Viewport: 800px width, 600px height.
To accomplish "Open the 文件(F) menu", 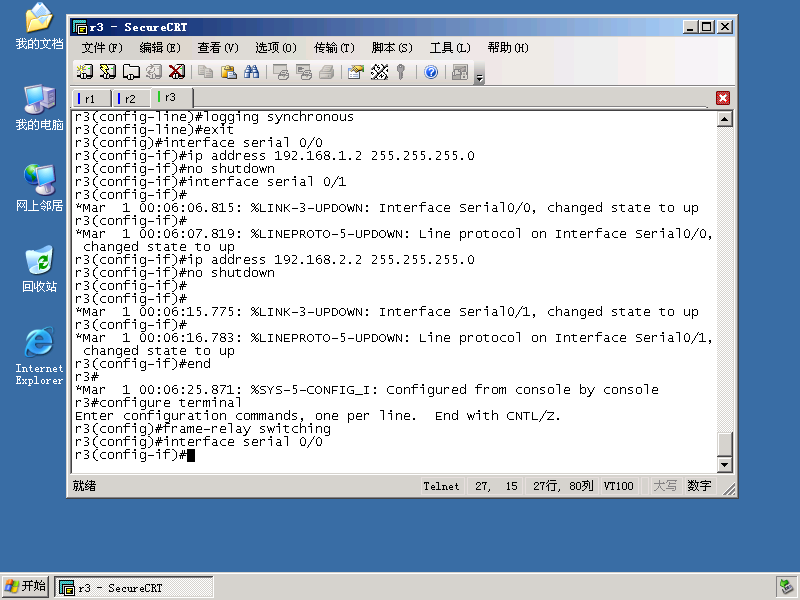I will coord(102,48).
